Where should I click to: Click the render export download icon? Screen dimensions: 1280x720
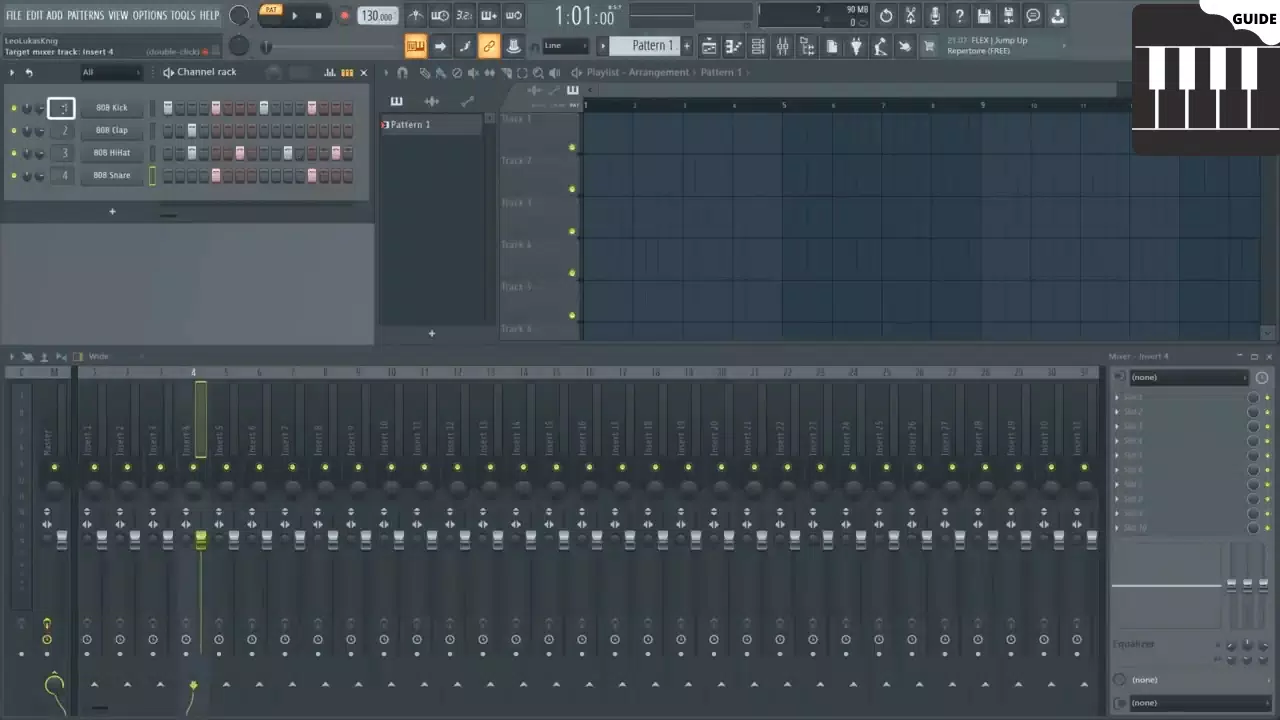click(1057, 16)
